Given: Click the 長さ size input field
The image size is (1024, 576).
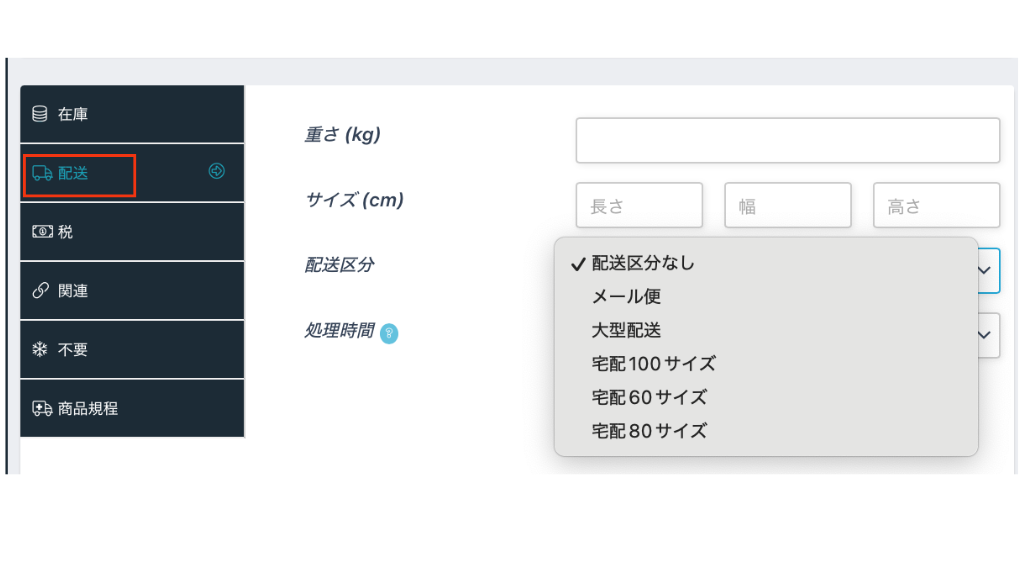Looking at the screenshot, I should pos(639,205).
